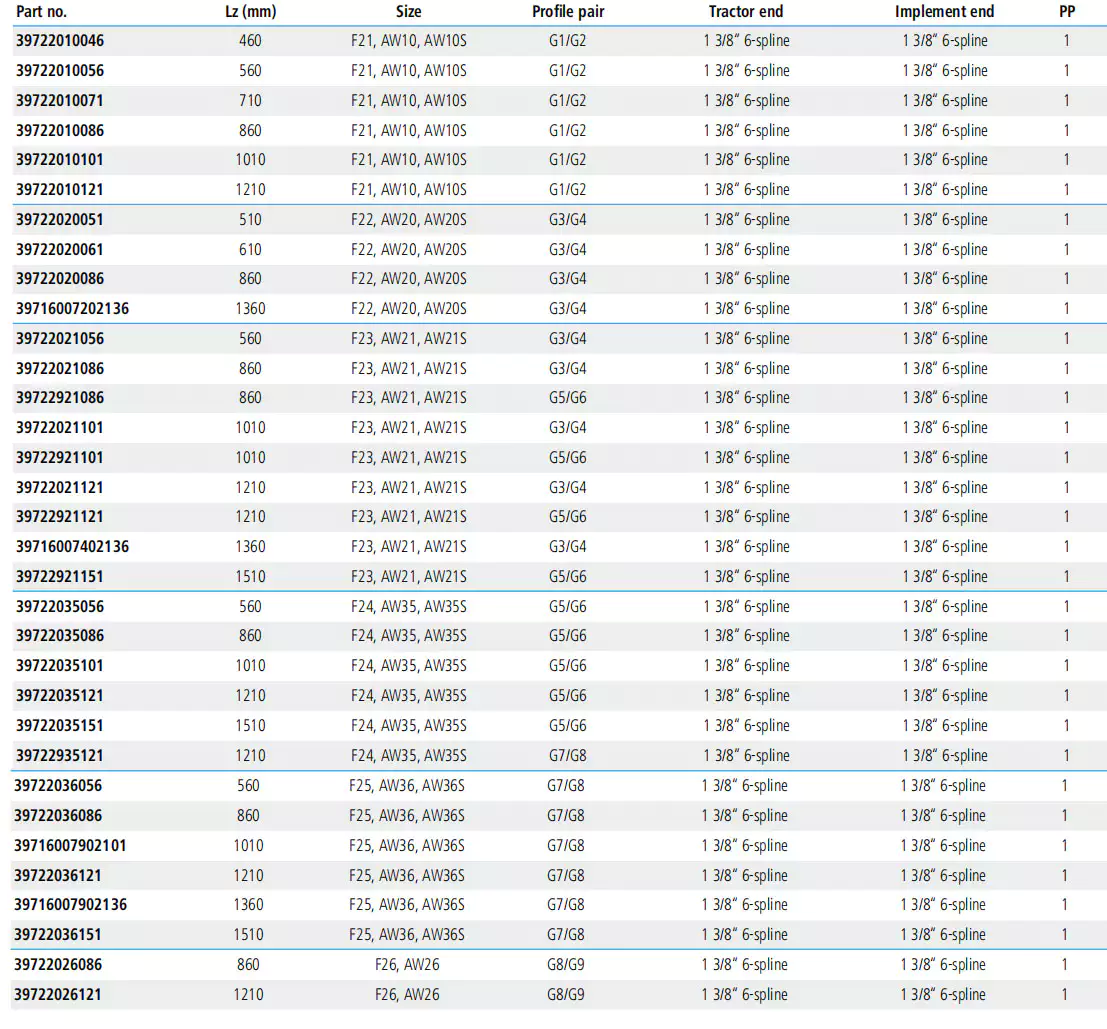
Task: Click part number 39722035151
Action: [60, 726]
